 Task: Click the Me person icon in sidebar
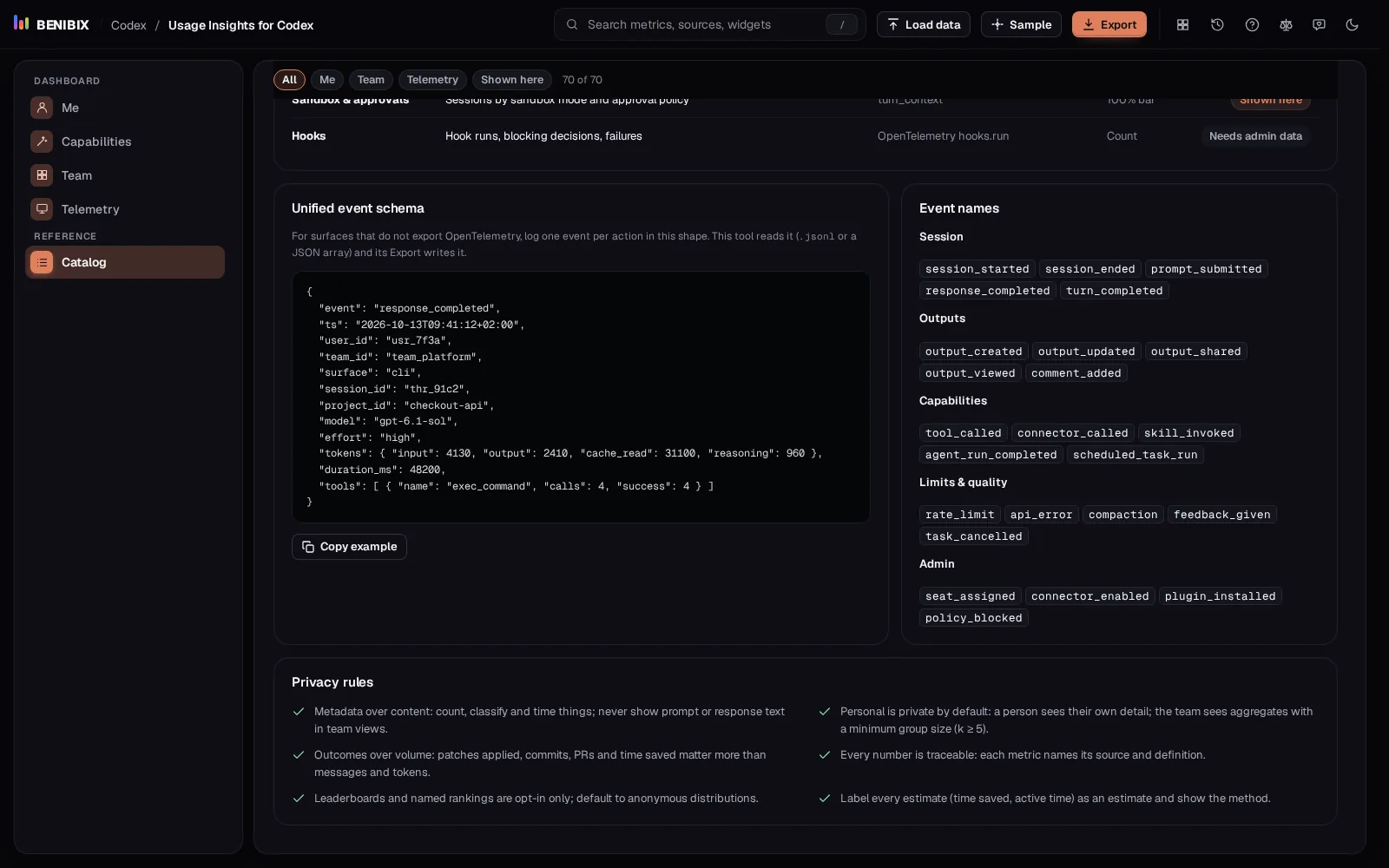click(42, 108)
